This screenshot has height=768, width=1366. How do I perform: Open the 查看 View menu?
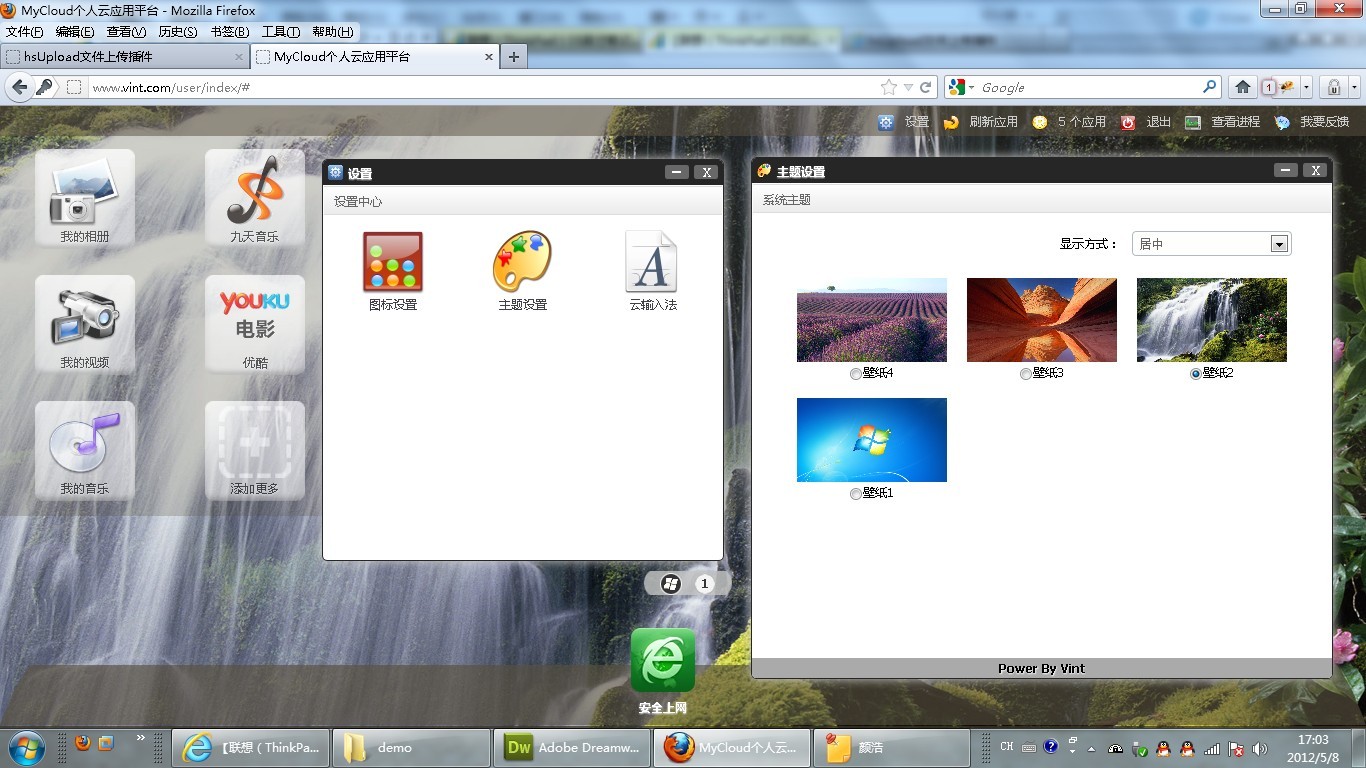[x=126, y=32]
